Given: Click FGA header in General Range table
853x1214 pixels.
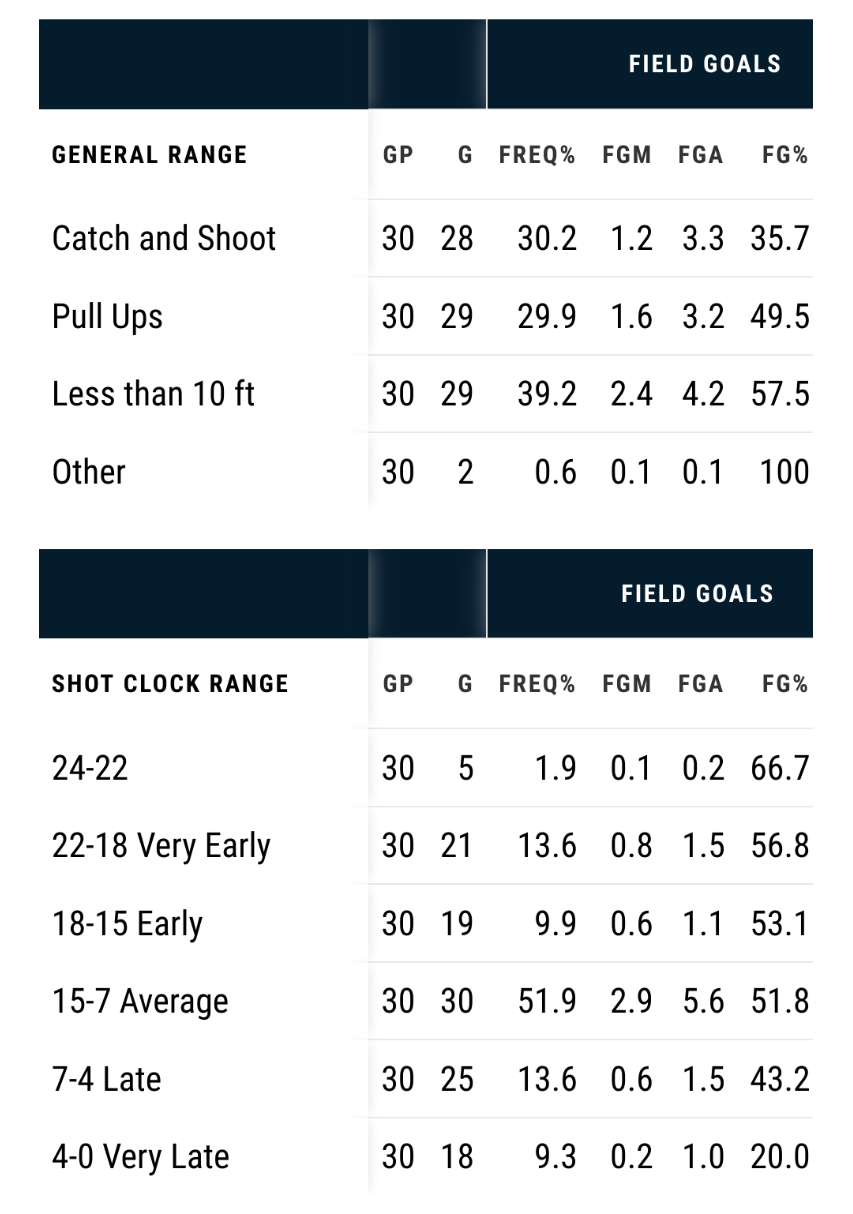Looking at the screenshot, I should coord(701,155).
